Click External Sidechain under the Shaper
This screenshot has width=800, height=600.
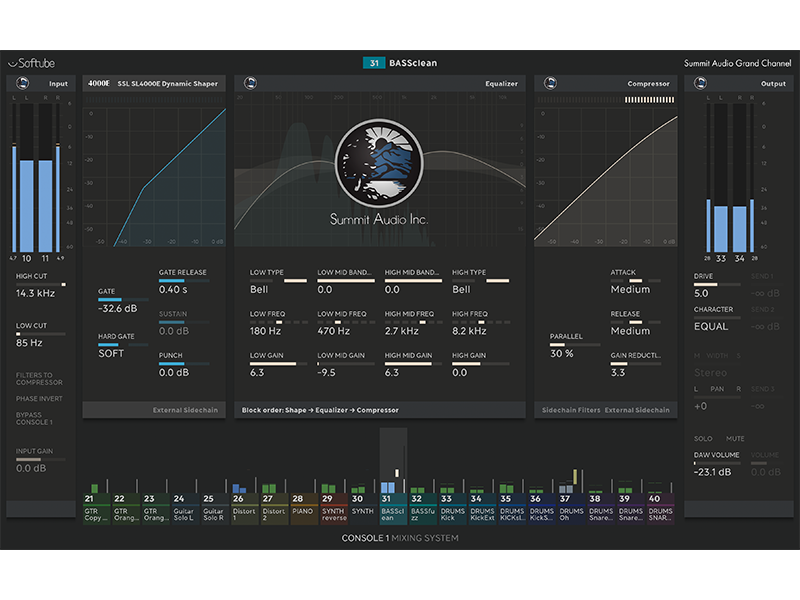click(187, 410)
